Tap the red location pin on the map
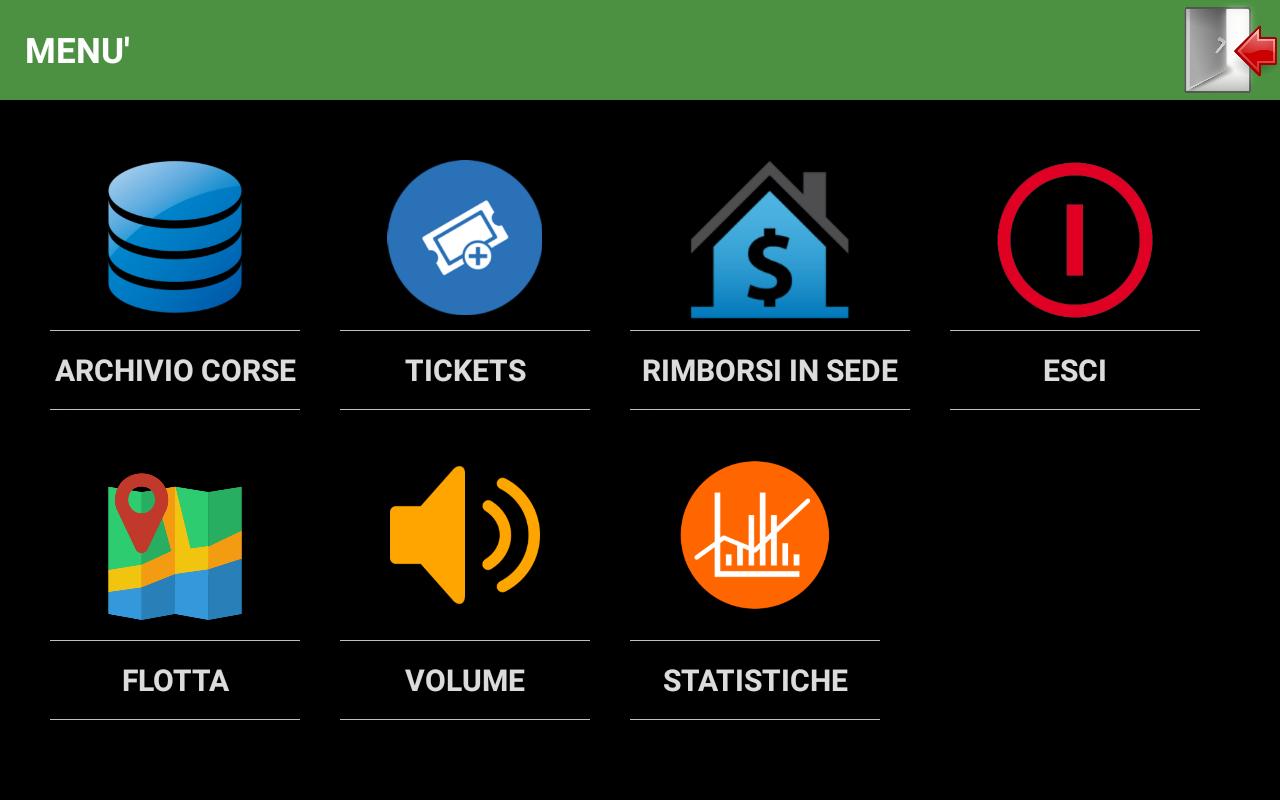 coord(141,511)
